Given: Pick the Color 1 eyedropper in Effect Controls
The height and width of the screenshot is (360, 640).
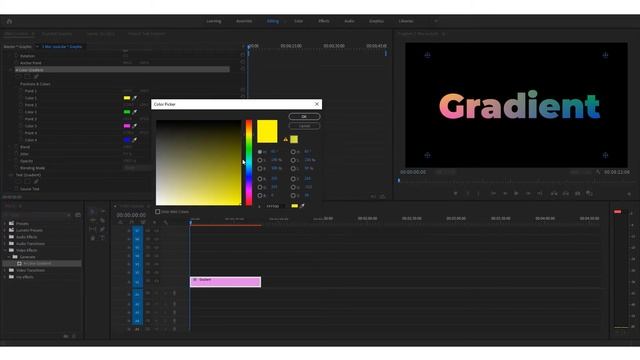Looking at the screenshot, I should [x=135, y=98].
